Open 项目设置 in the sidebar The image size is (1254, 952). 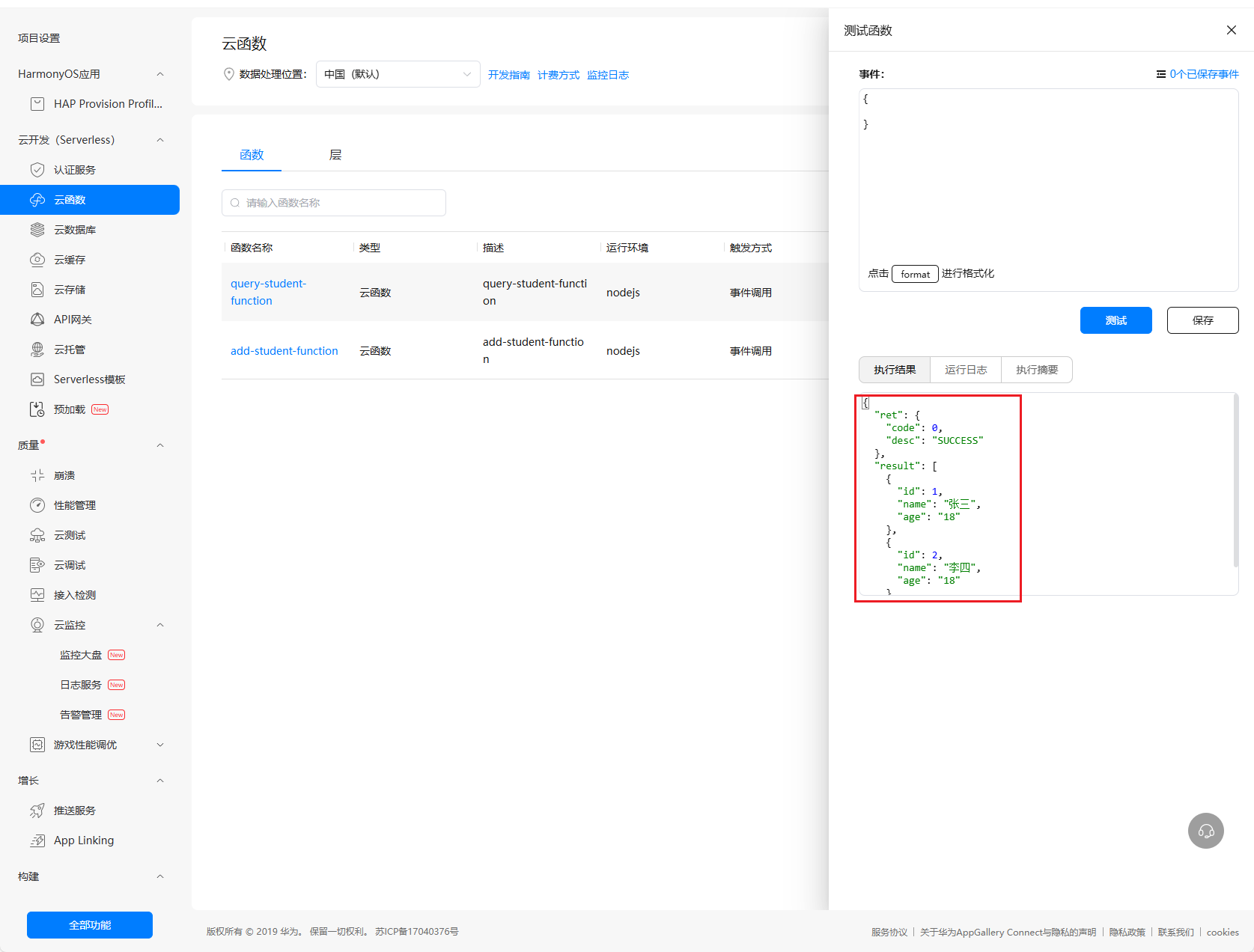point(39,38)
